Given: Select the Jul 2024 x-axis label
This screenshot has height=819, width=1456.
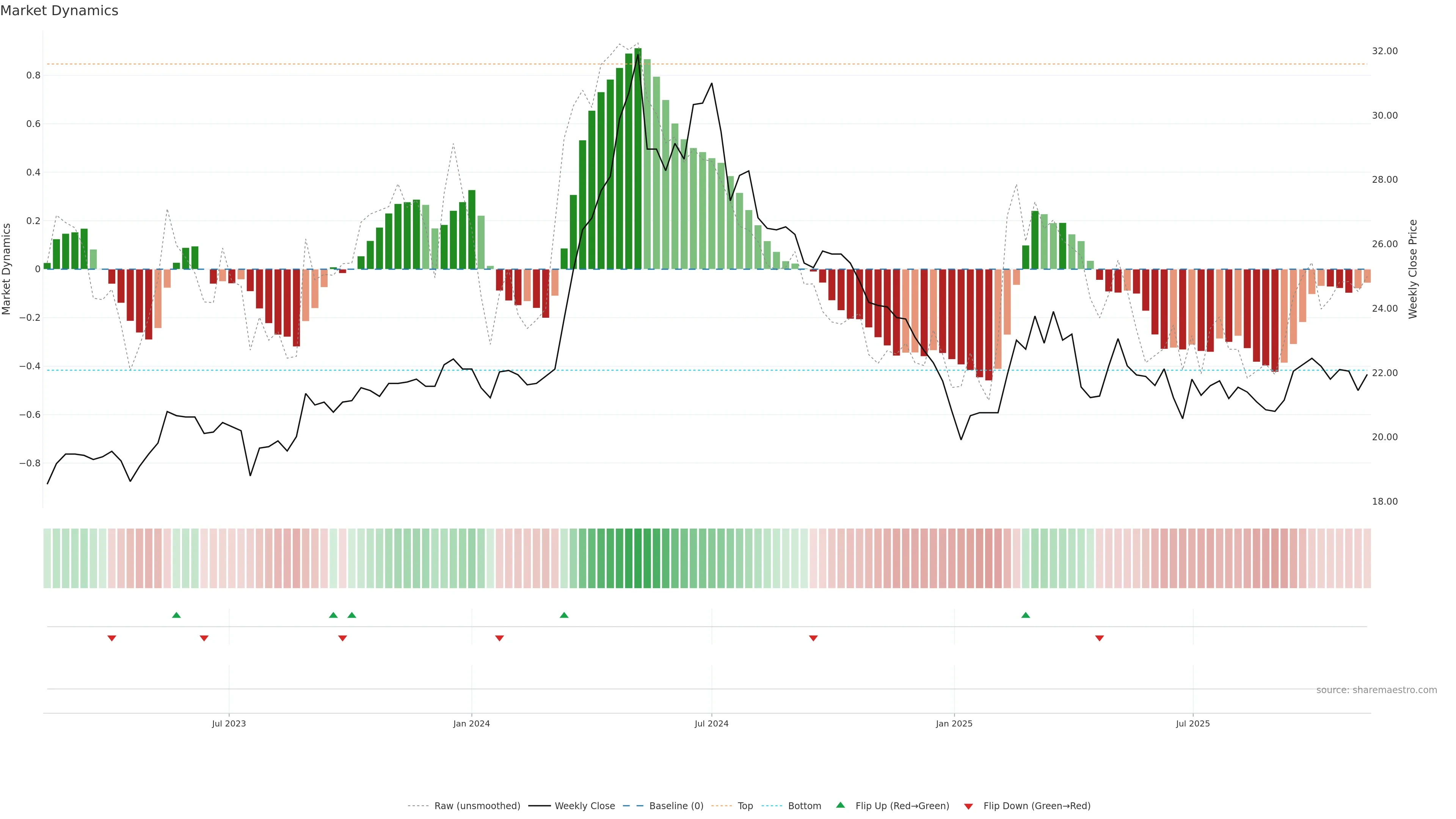Looking at the screenshot, I should click(711, 723).
